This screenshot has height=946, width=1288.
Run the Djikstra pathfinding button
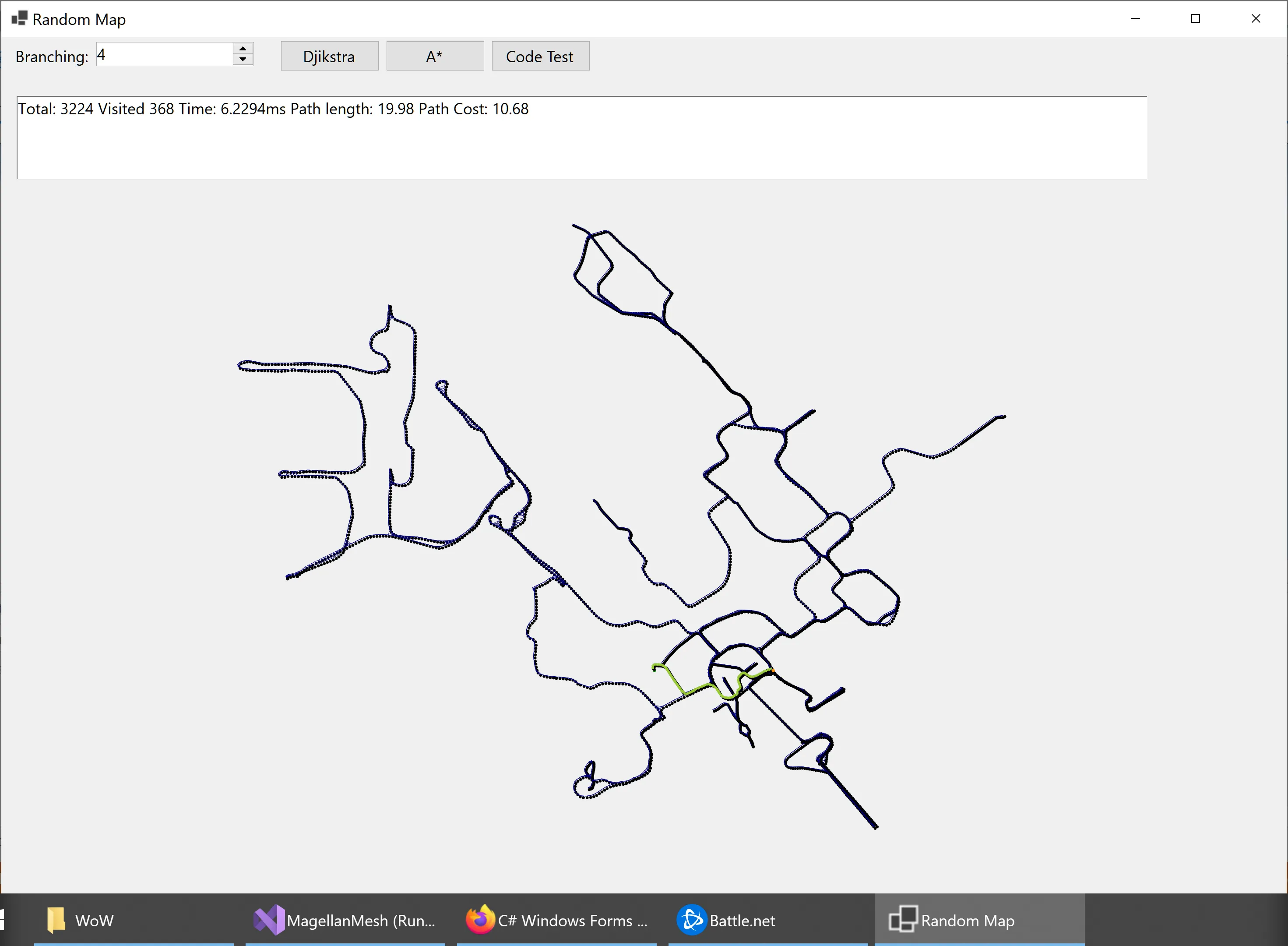coord(329,56)
